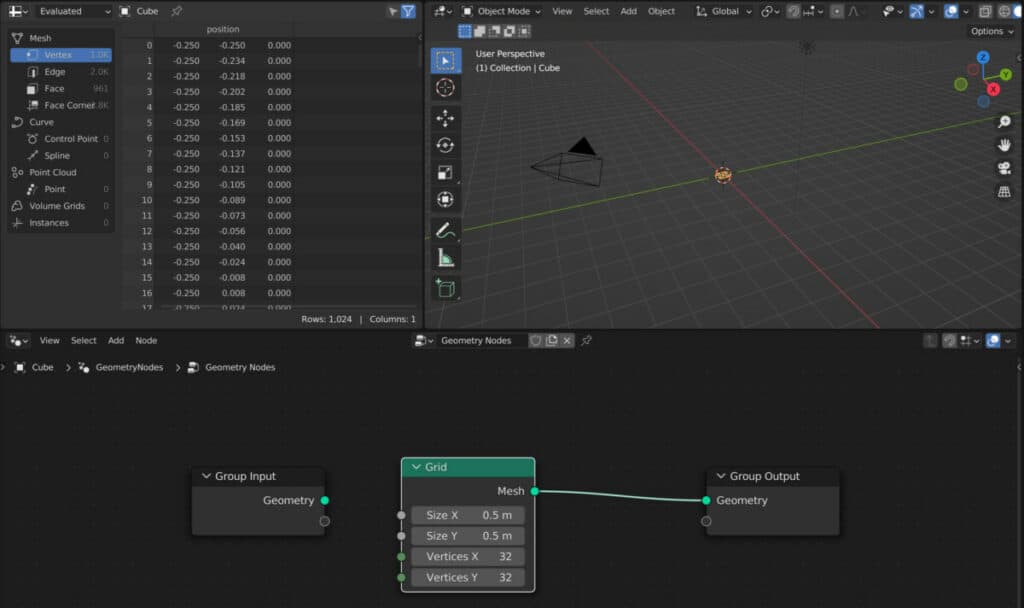Click the pan view hand icon

point(1004,145)
